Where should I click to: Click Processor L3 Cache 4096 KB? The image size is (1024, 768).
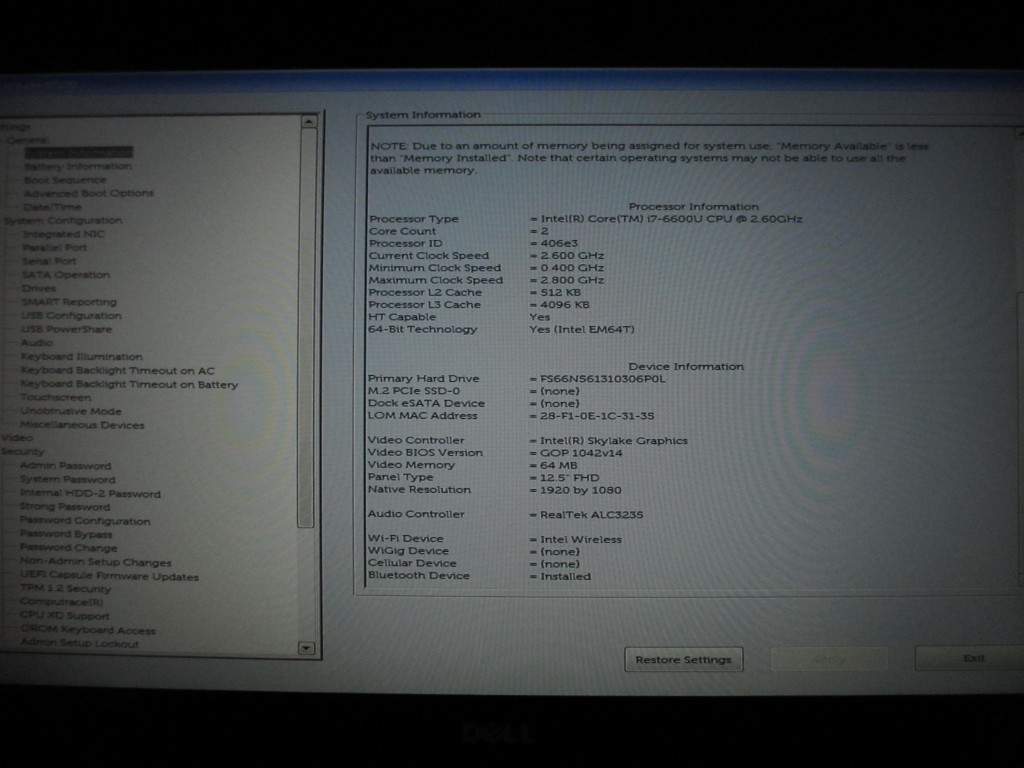click(565, 305)
